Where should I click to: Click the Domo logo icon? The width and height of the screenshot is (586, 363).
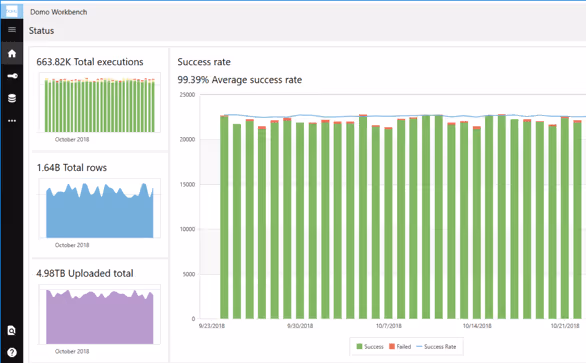tap(12, 12)
